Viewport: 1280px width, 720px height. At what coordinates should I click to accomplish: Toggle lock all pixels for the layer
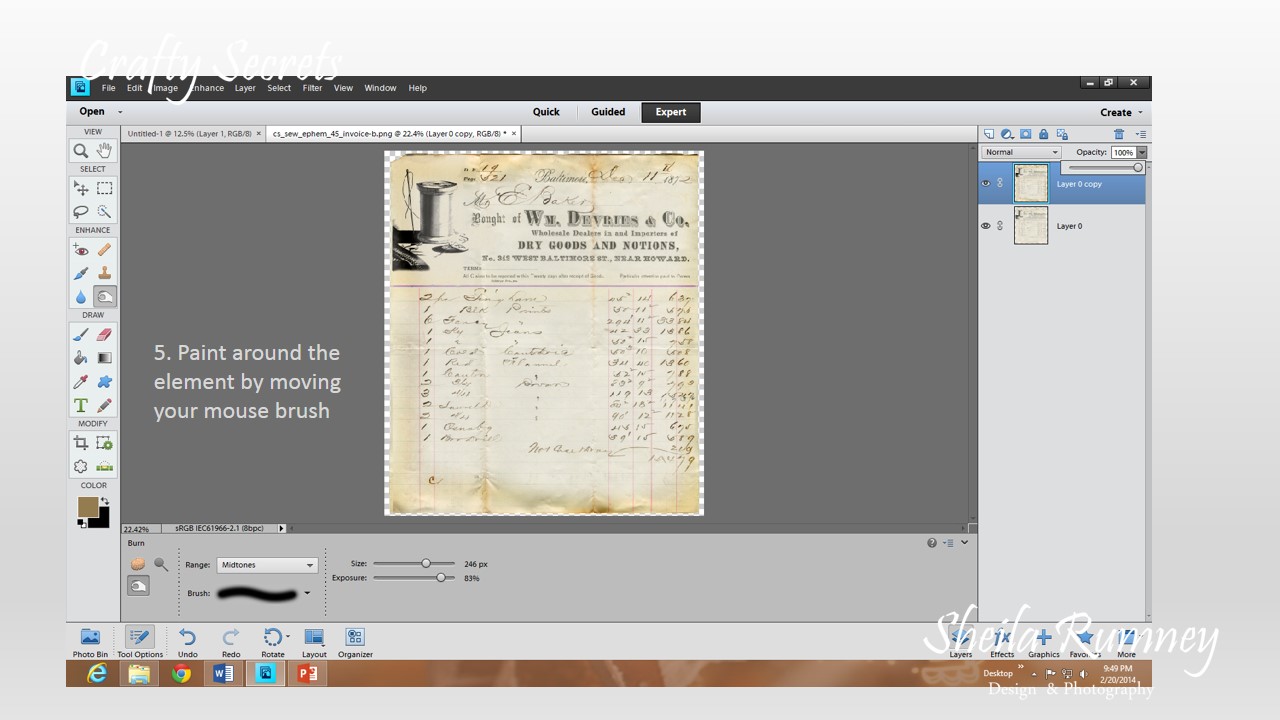(x=1044, y=134)
